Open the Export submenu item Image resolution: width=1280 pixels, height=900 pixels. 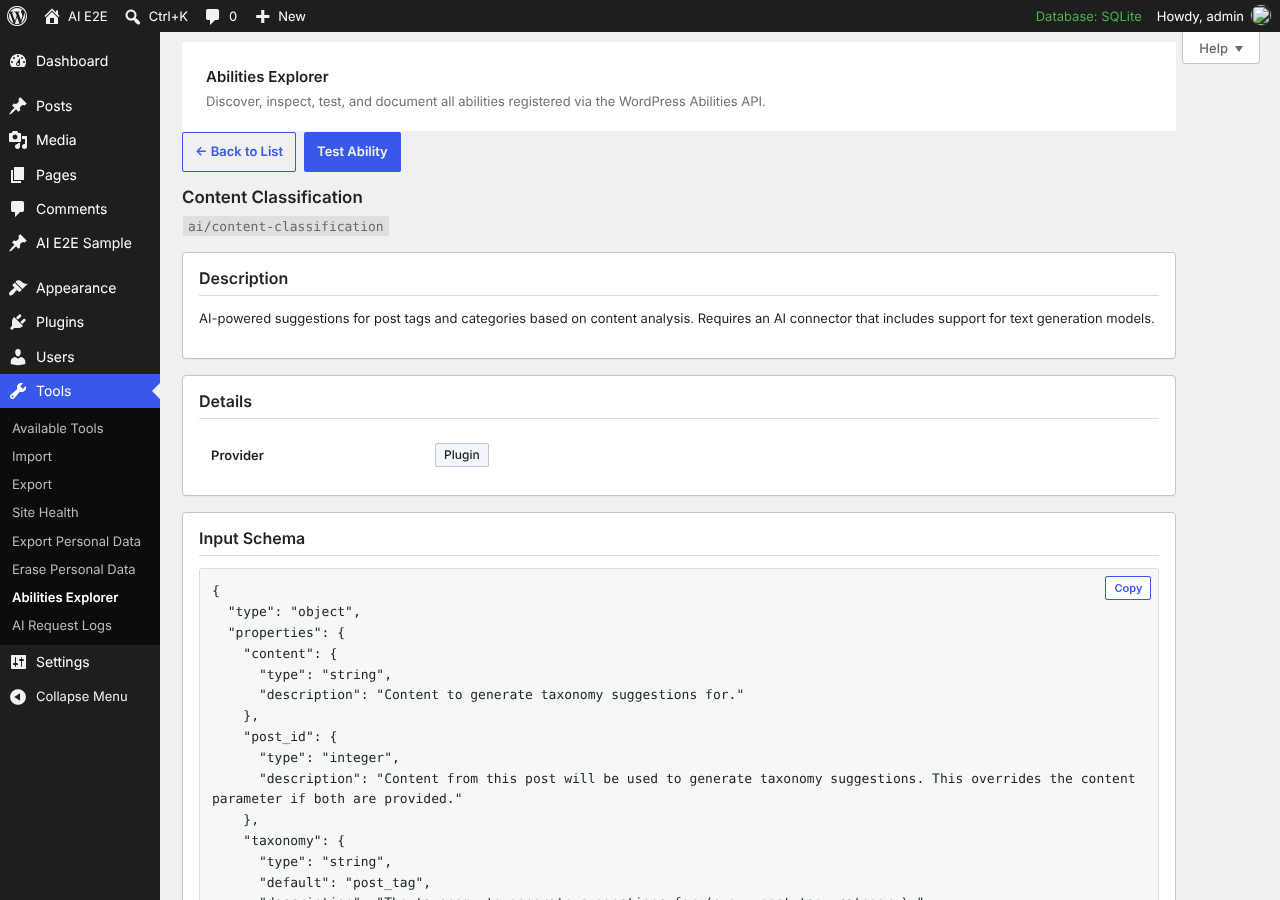coord(32,484)
